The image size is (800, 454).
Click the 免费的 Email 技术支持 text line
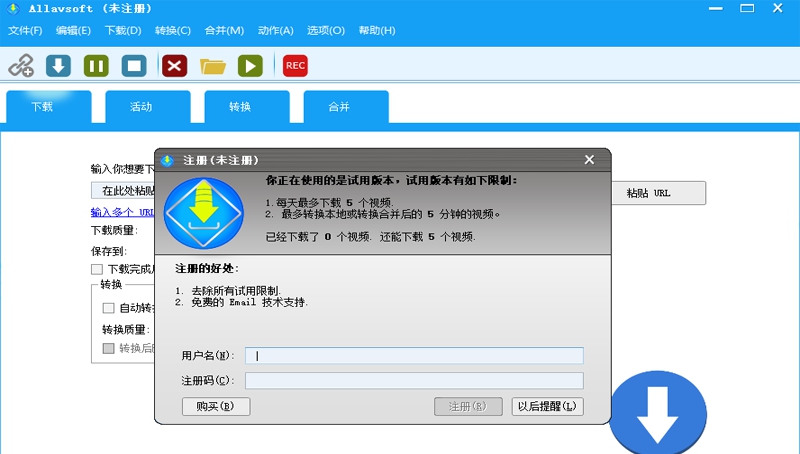coord(249,302)
